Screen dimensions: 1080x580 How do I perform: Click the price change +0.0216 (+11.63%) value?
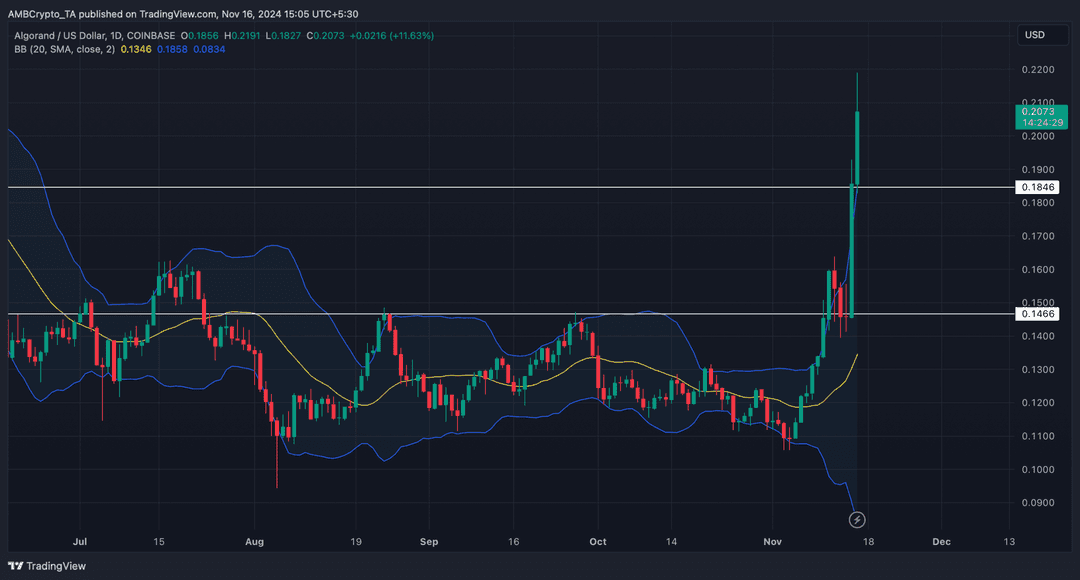378,35
